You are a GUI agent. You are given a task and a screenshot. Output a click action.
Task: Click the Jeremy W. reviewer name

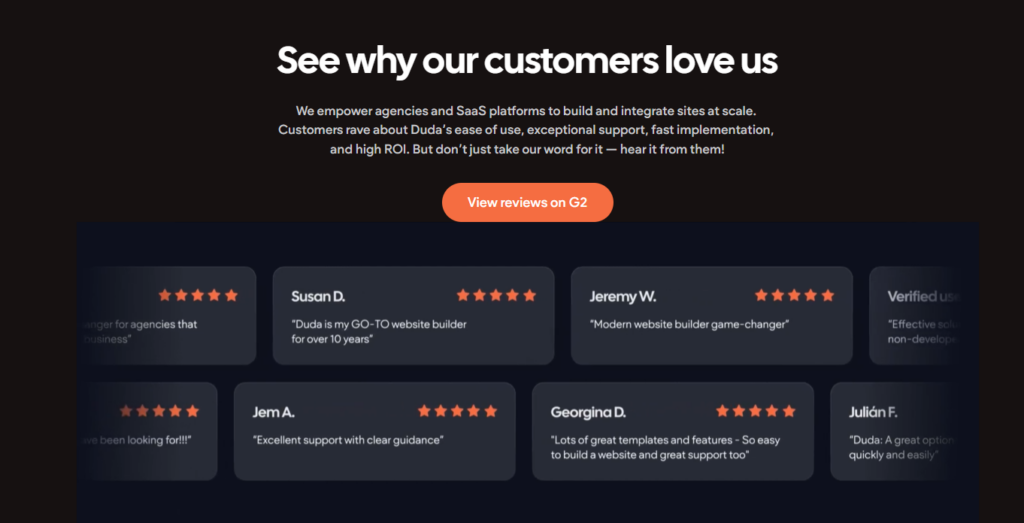[x=623, y=296]
